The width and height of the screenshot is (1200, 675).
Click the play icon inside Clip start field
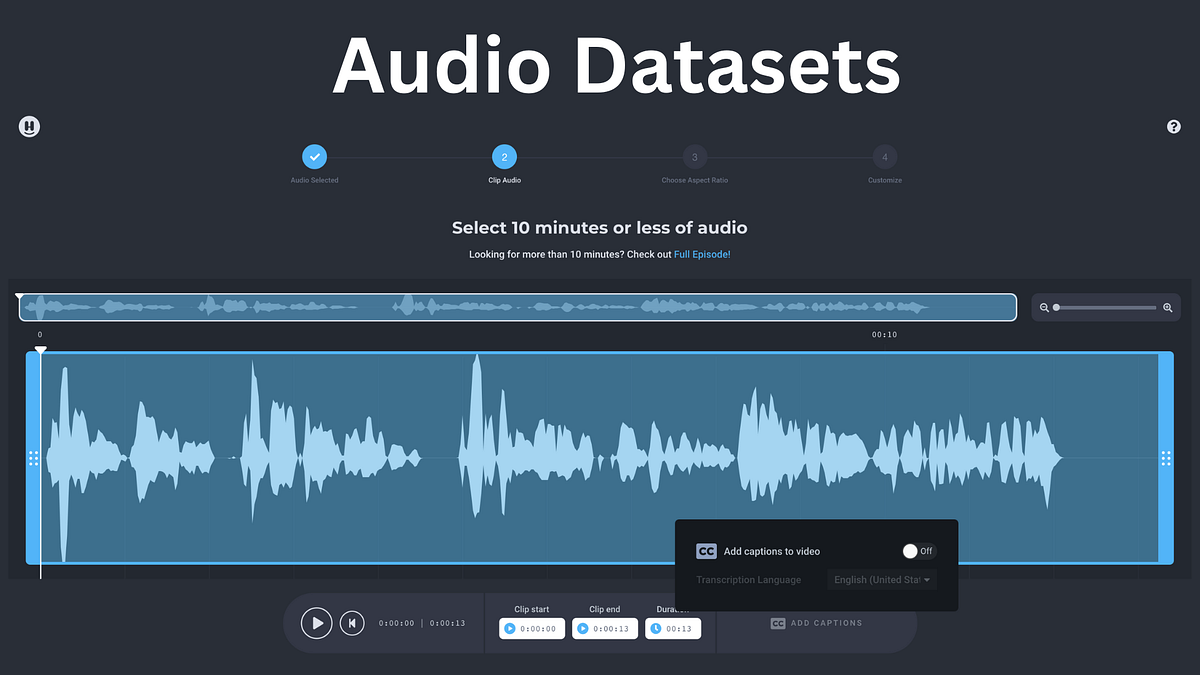510,628
